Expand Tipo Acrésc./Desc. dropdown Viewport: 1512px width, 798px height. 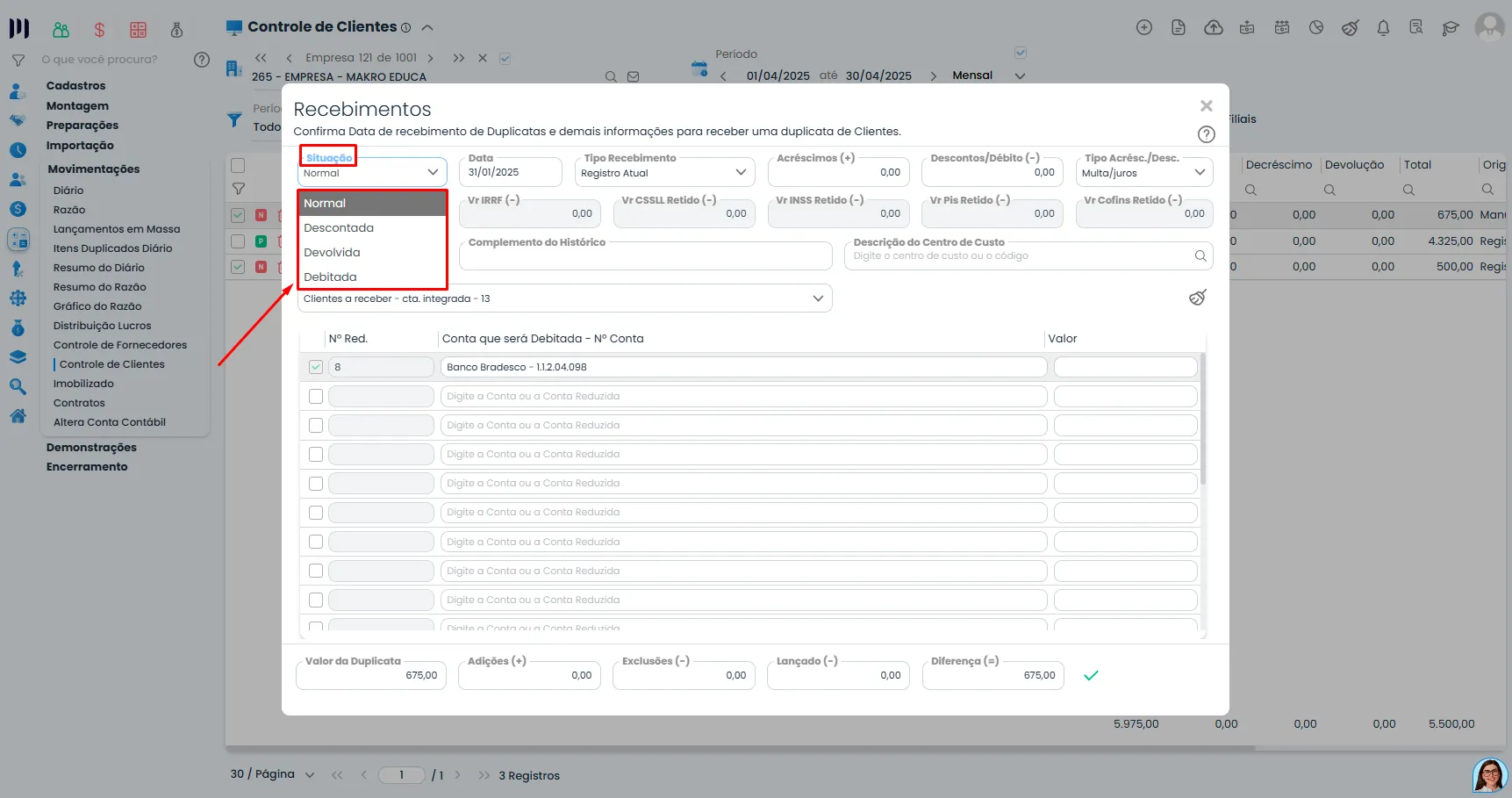click(1144, 172)
